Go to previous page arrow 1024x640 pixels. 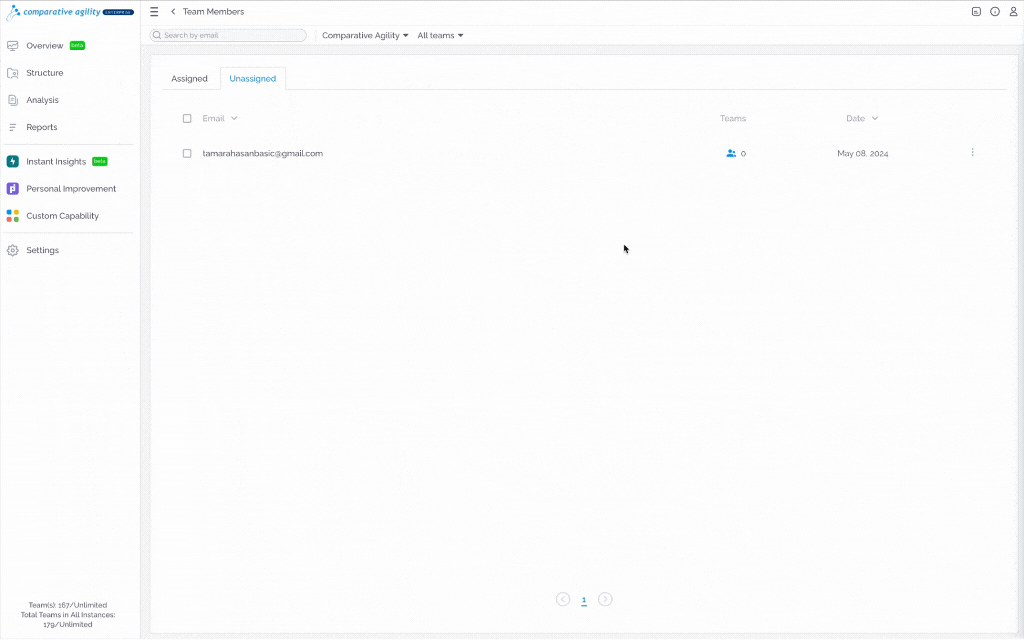tap(563, 599)
